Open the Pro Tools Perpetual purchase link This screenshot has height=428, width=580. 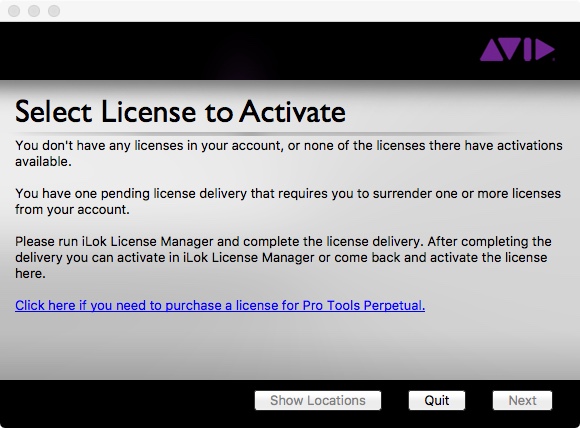pos(220,306)
